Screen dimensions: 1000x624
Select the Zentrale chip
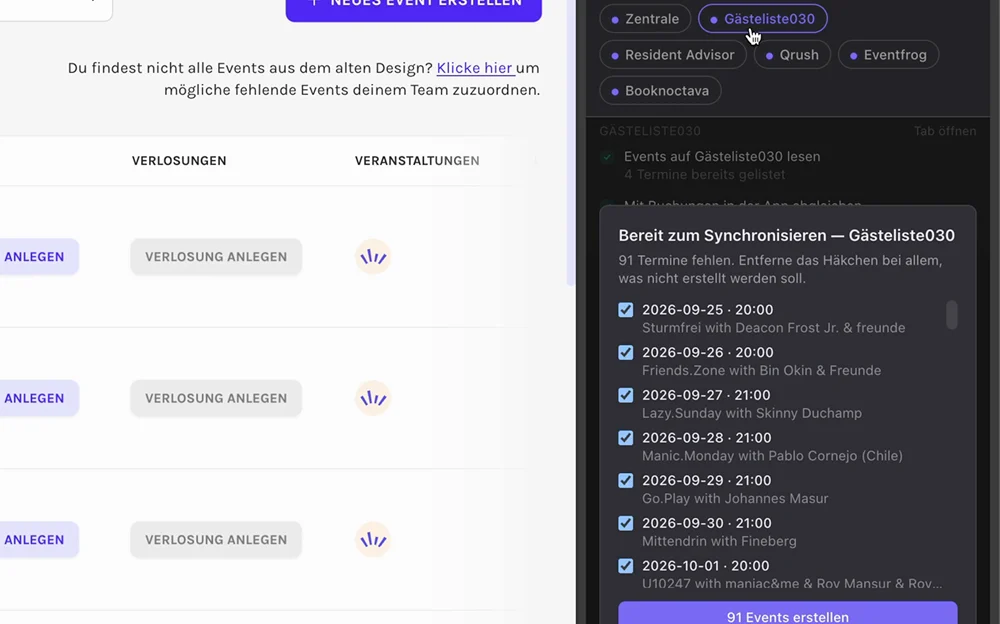645,19
